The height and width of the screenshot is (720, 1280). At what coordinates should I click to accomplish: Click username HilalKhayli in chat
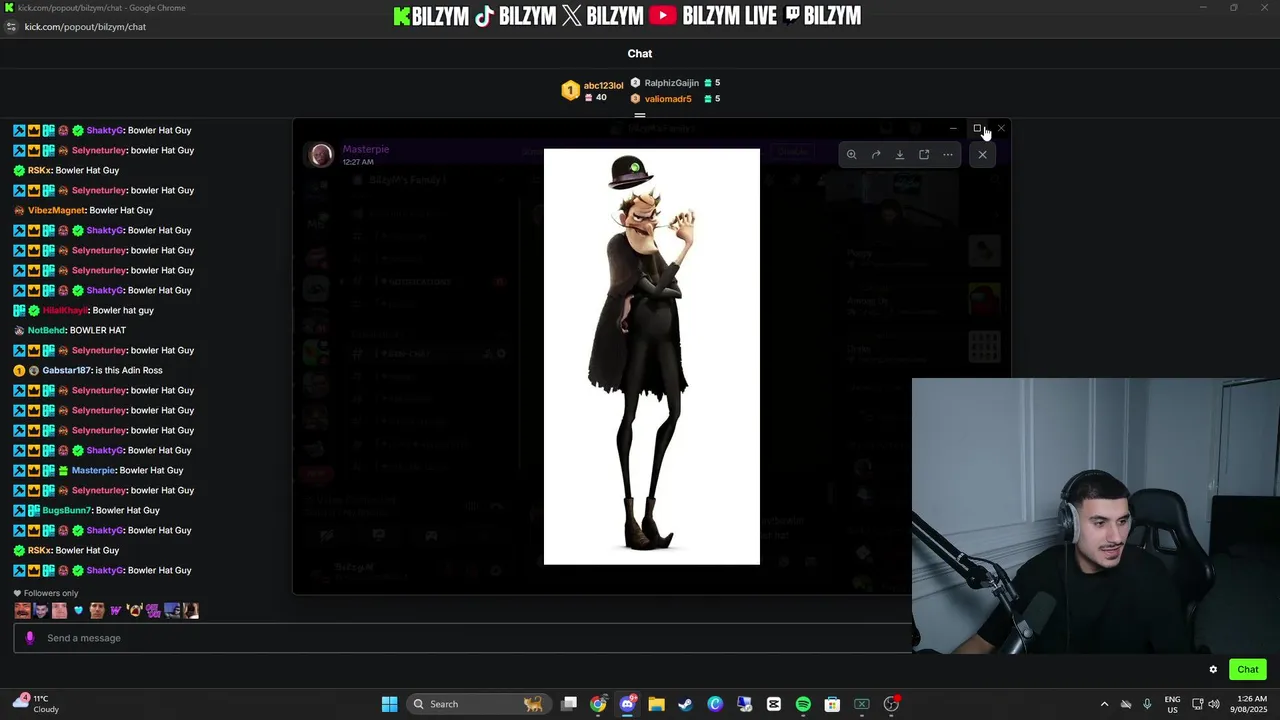[65, 310]
